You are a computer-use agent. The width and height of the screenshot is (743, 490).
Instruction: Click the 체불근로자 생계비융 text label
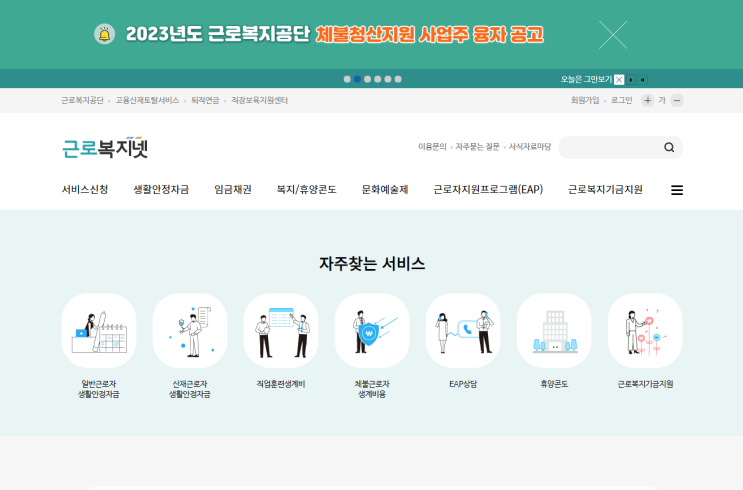(x=372, y=389)
